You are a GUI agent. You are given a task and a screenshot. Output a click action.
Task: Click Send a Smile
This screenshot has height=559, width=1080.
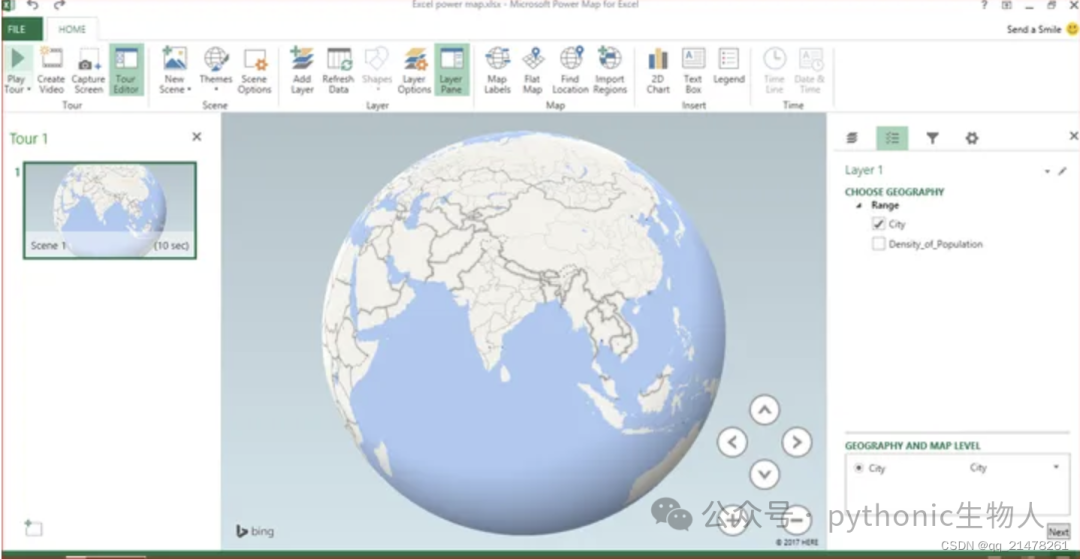(1042, 30)
